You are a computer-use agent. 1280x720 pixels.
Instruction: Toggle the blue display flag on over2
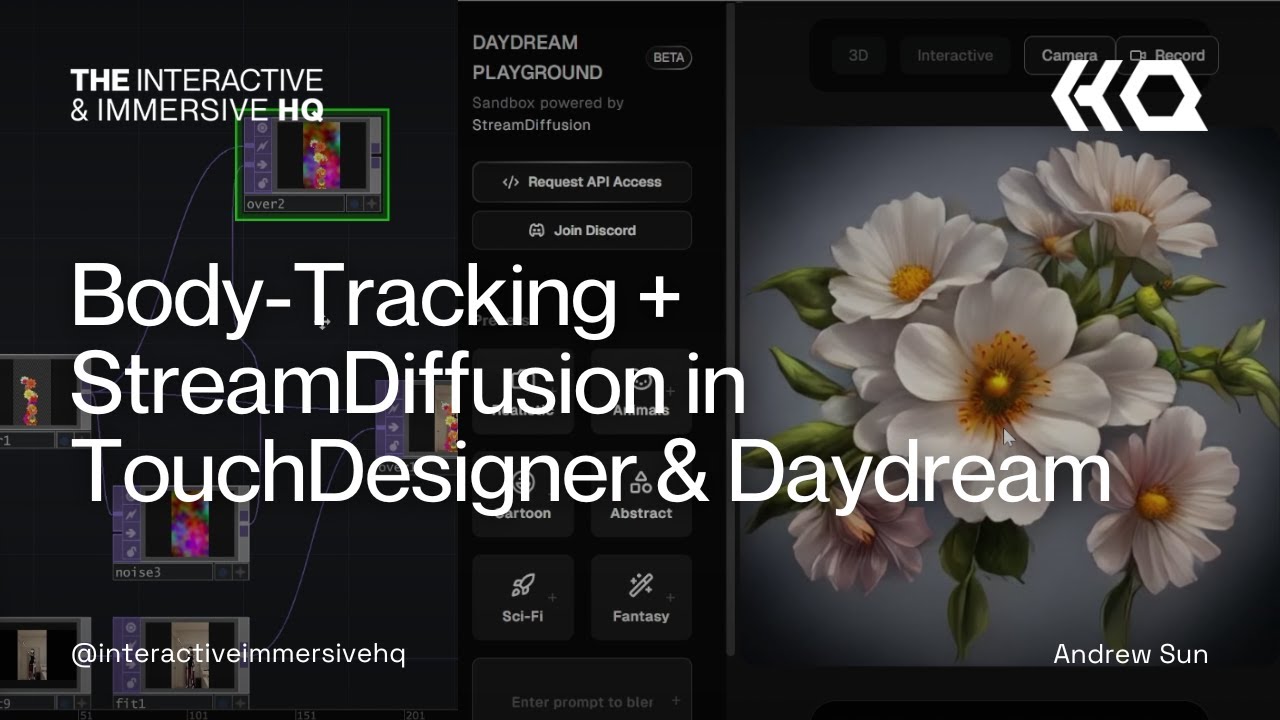(354, 203)
